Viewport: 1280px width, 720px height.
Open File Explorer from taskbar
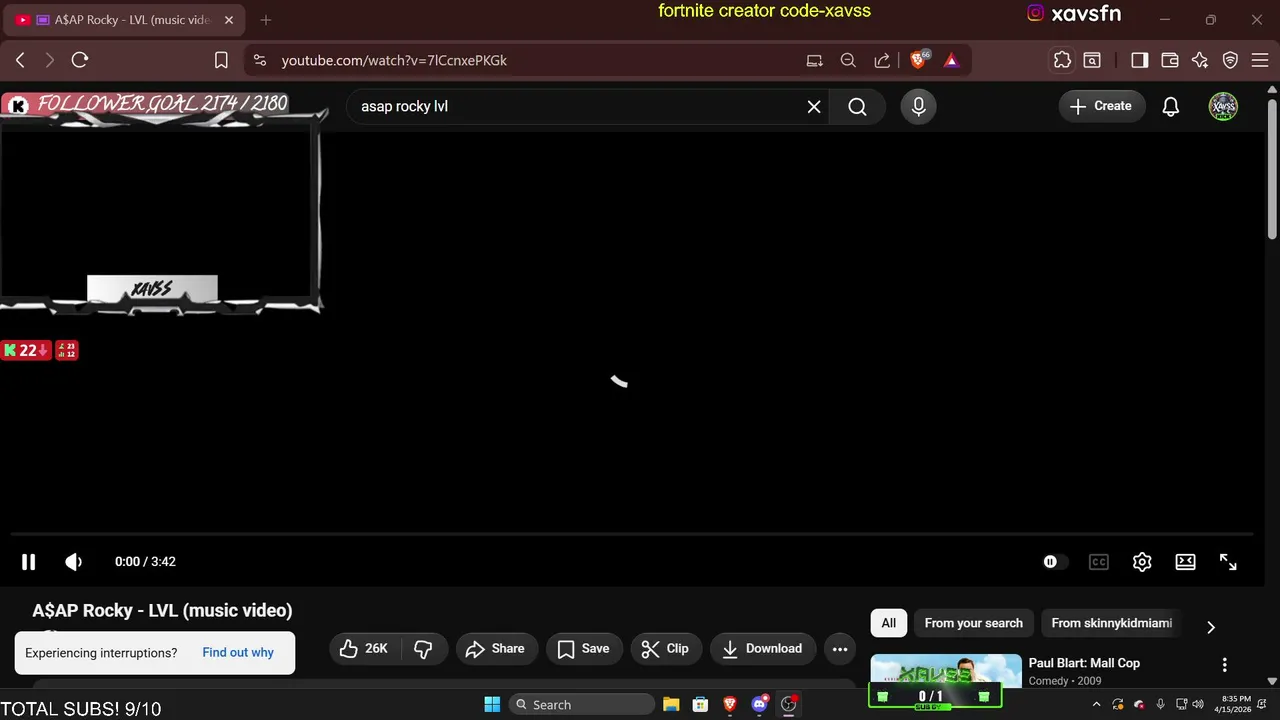click(671, 704)
